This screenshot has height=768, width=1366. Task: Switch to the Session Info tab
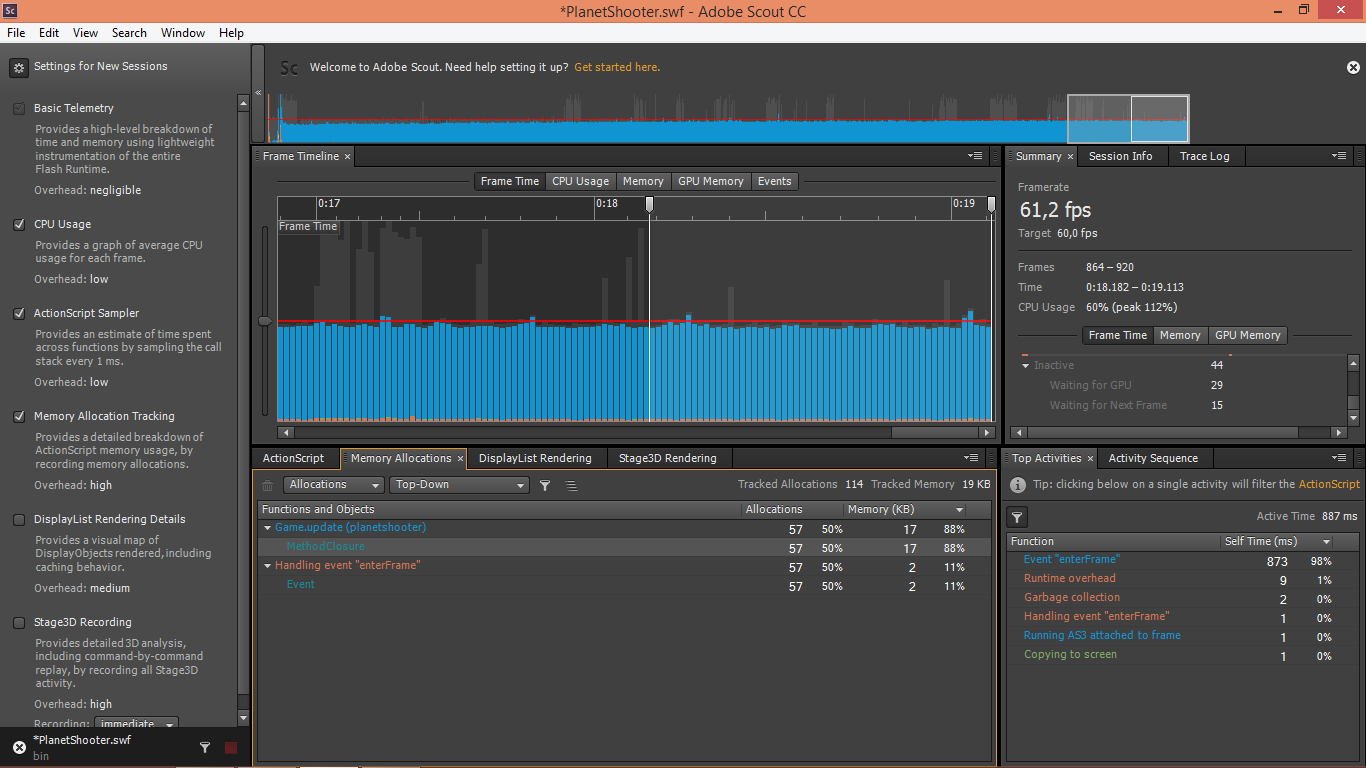pos(1121,156)
